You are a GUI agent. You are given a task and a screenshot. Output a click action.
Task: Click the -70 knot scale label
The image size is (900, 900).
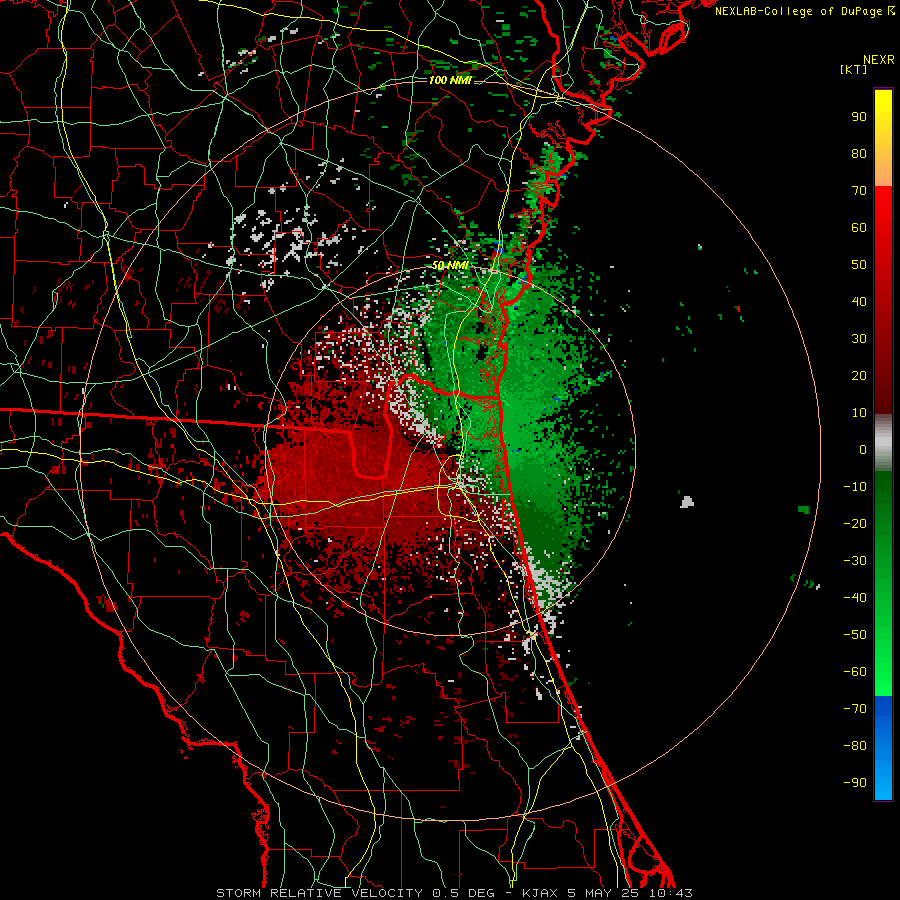[x=855, y=709]
